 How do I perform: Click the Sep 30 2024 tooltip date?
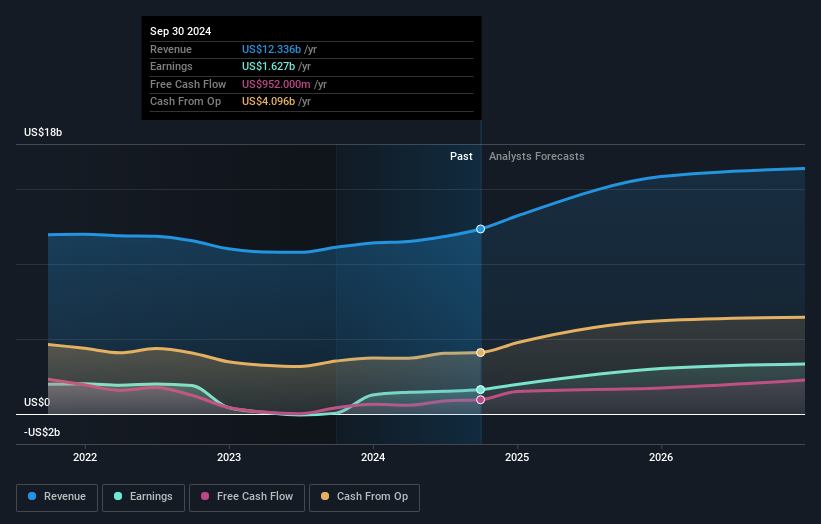pos(181,31)
